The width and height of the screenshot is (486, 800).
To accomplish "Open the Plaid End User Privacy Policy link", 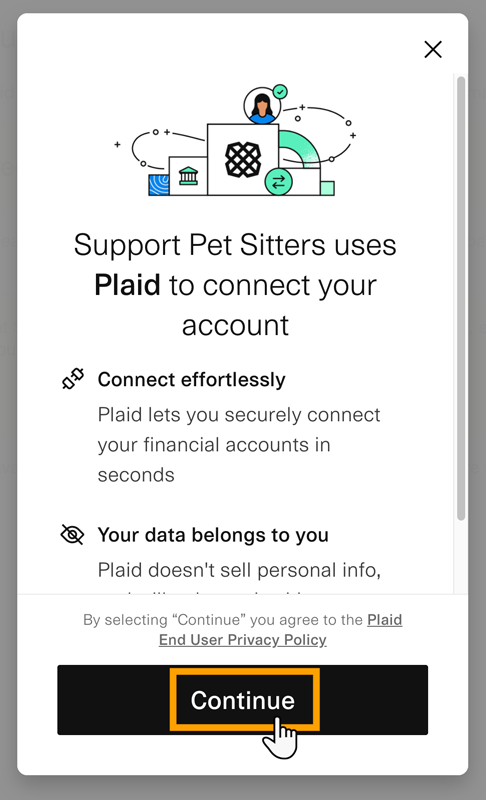I will (280, 630).
